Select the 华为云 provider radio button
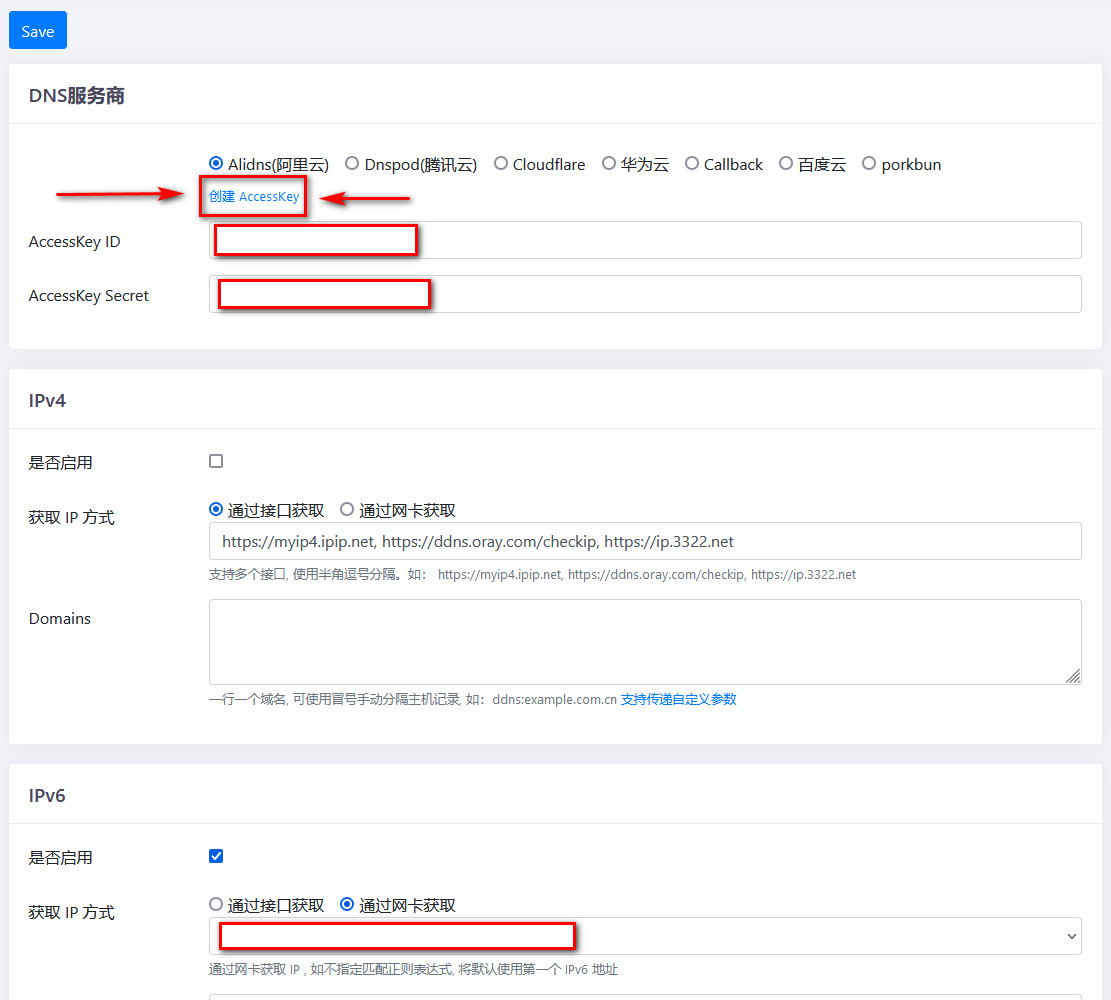Viewport: 1111px width, 1000px height. coord(608,163)
